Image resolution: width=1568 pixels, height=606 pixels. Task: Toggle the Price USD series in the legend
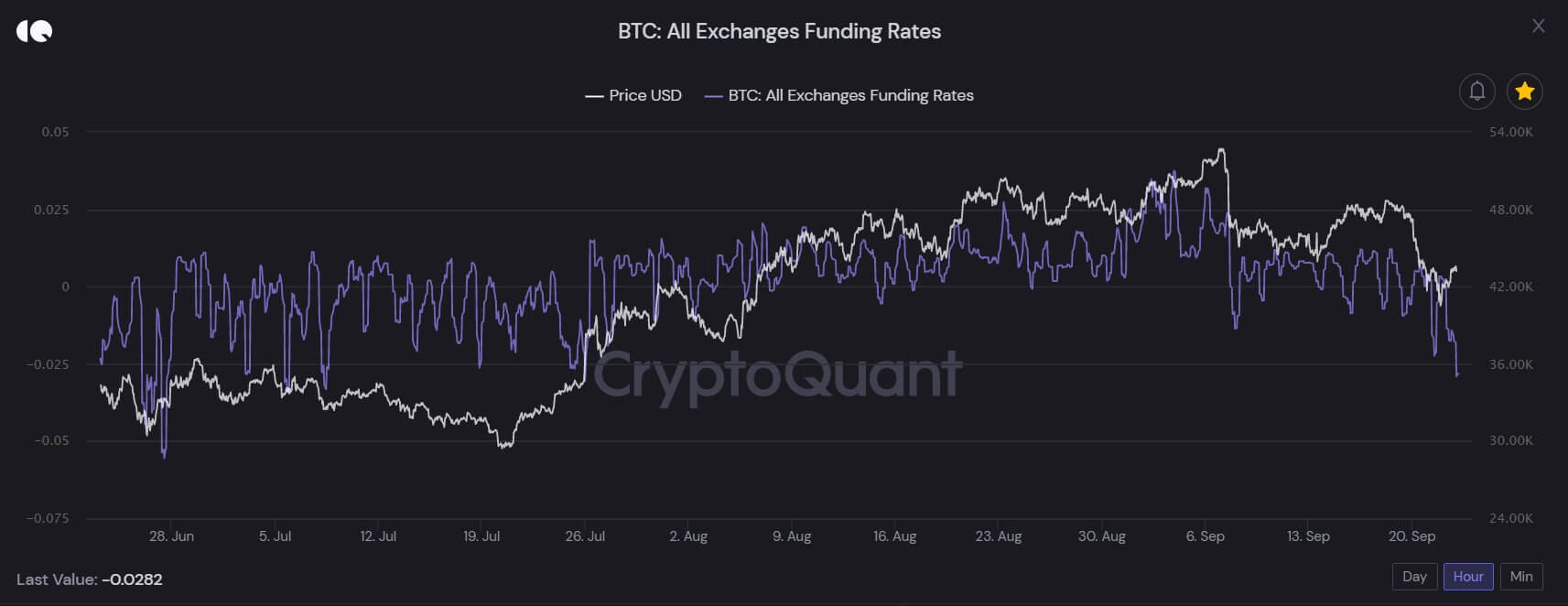point(633,95)
